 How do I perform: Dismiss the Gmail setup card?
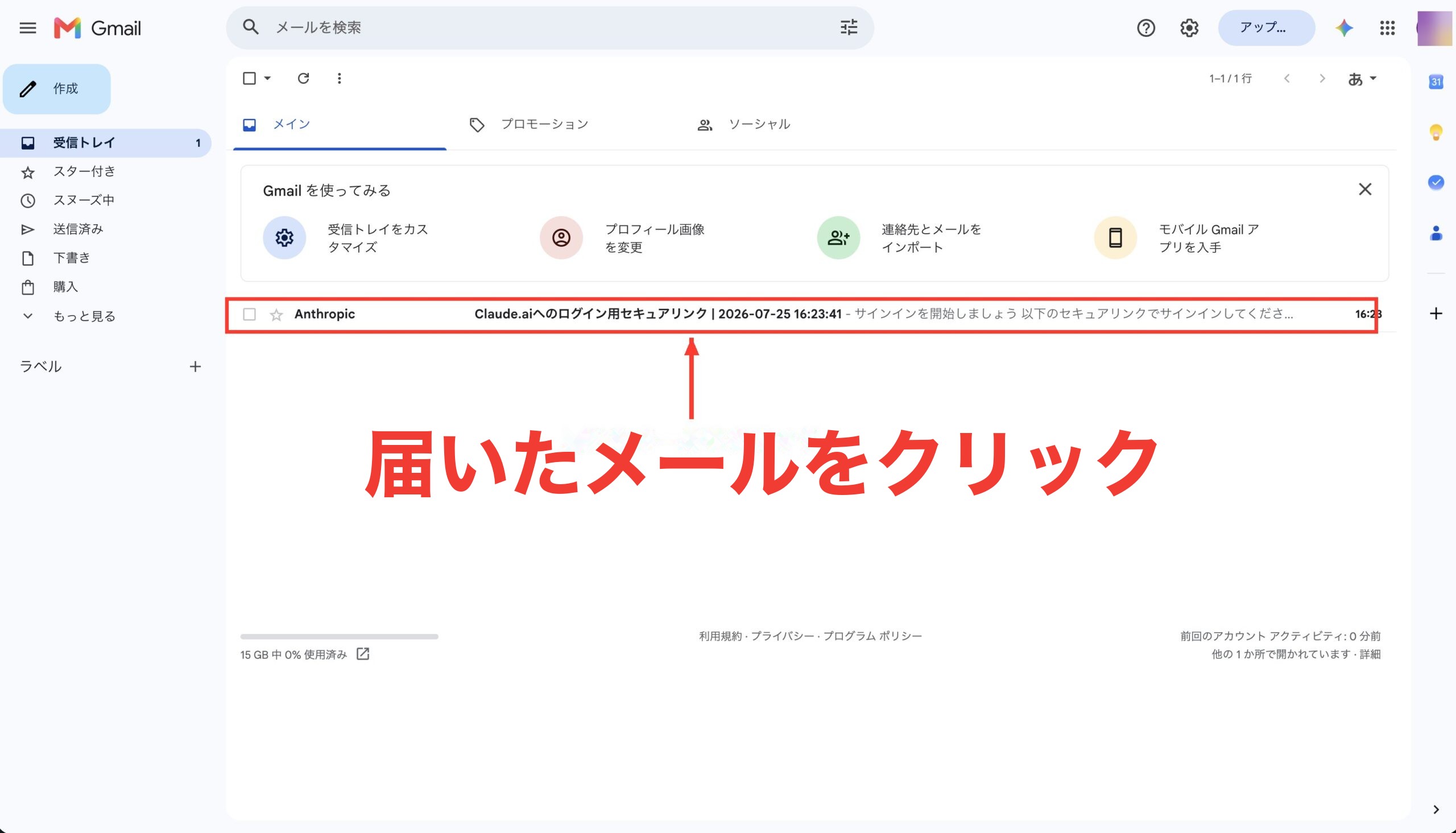(x=1365, y=189)
